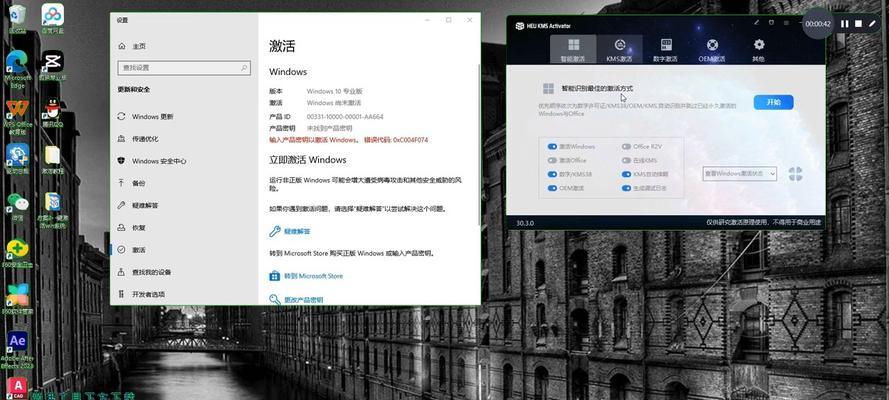Click the 激活教程 document desktop icon
Screen dimensions: 889x400
point(52,159)
